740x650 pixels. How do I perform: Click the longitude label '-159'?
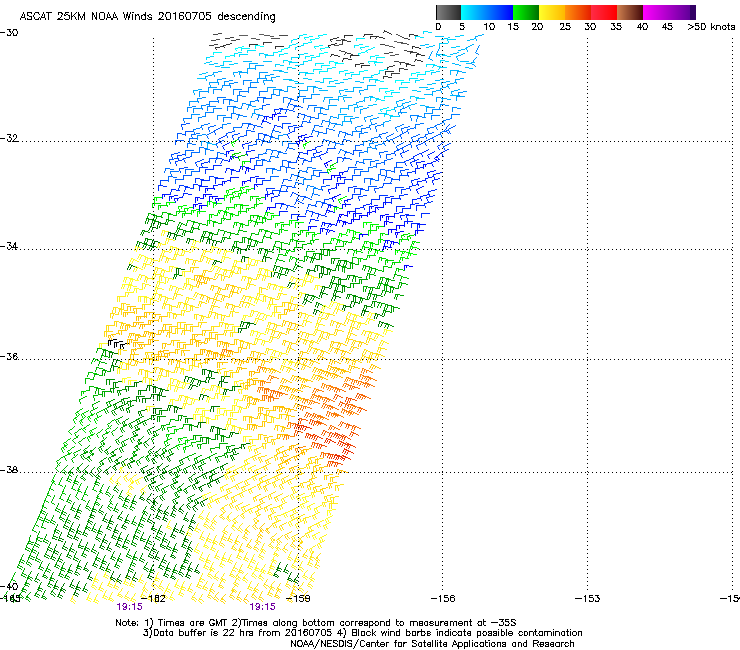click(298, 599)
